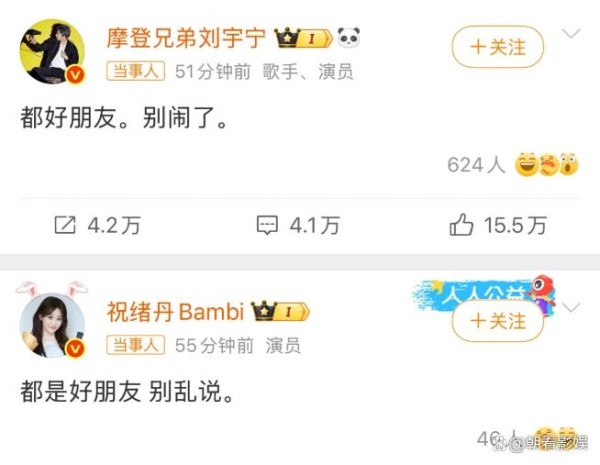This screenshot has width=600, height=465.
Task: Open username link 摩登兄弟刘宇宁
Action: click(186, 38)
